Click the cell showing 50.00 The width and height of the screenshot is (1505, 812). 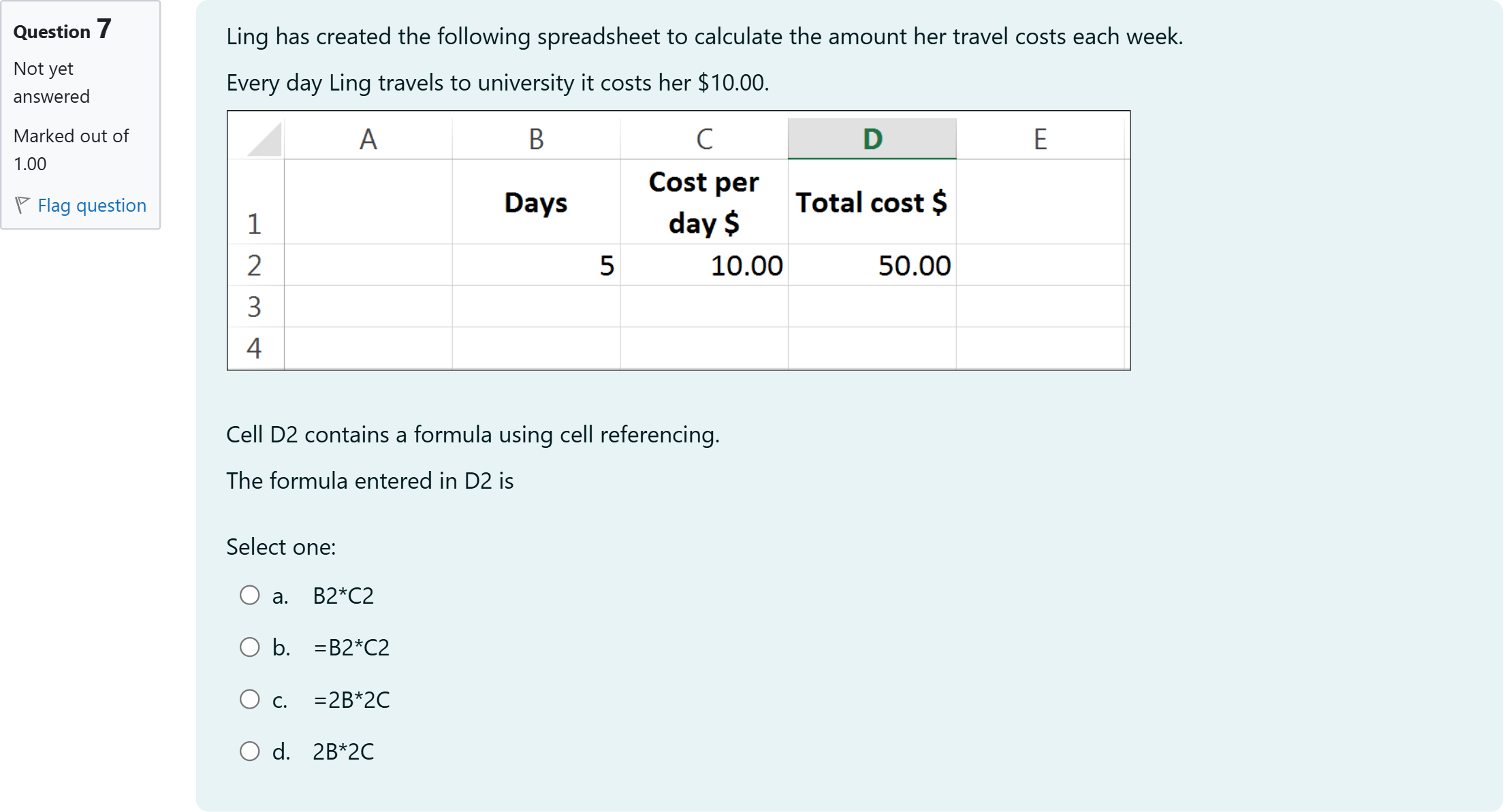tap(872, 265)
